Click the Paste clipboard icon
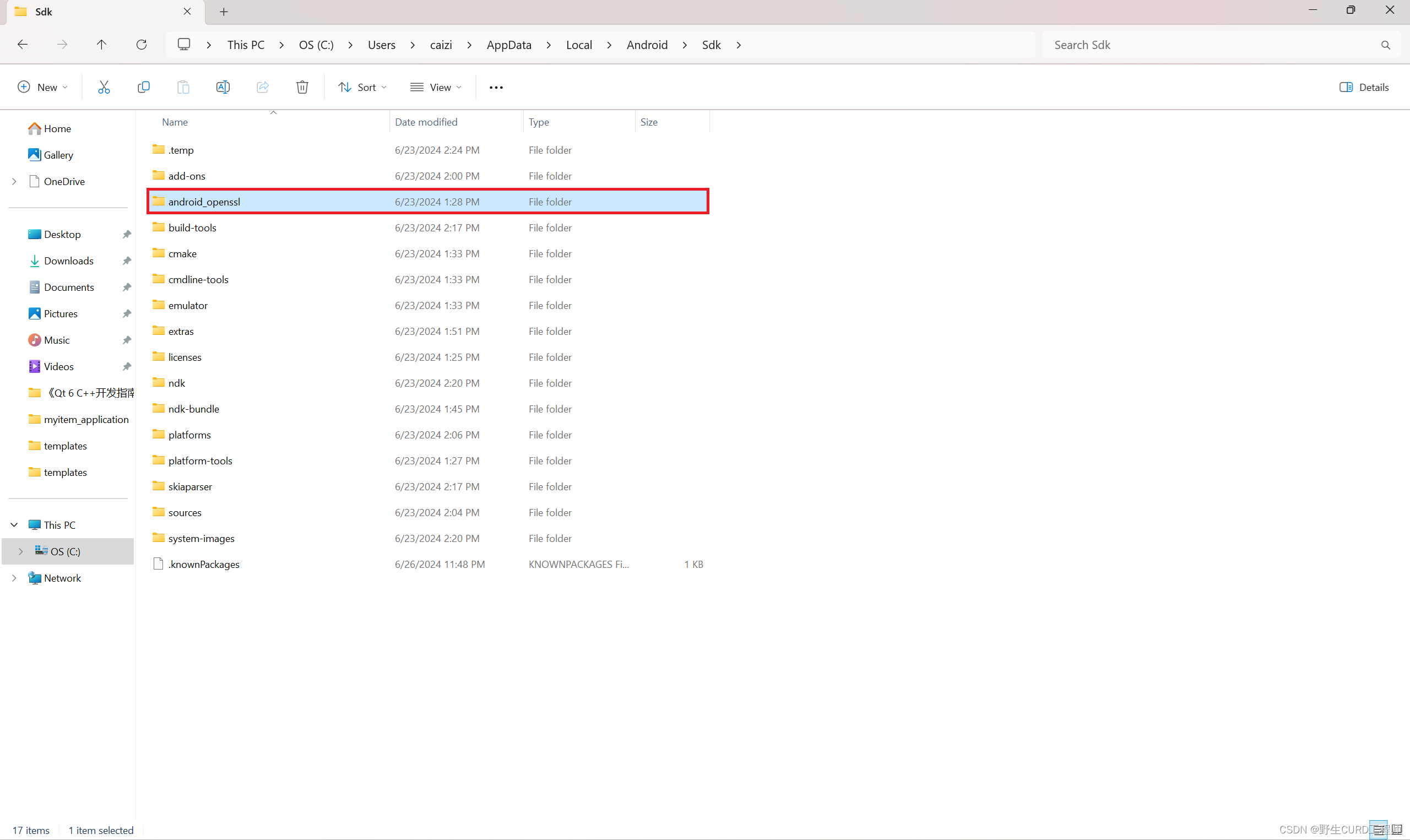The width and height of the screenshot is (1410, 840). (183, 87)
